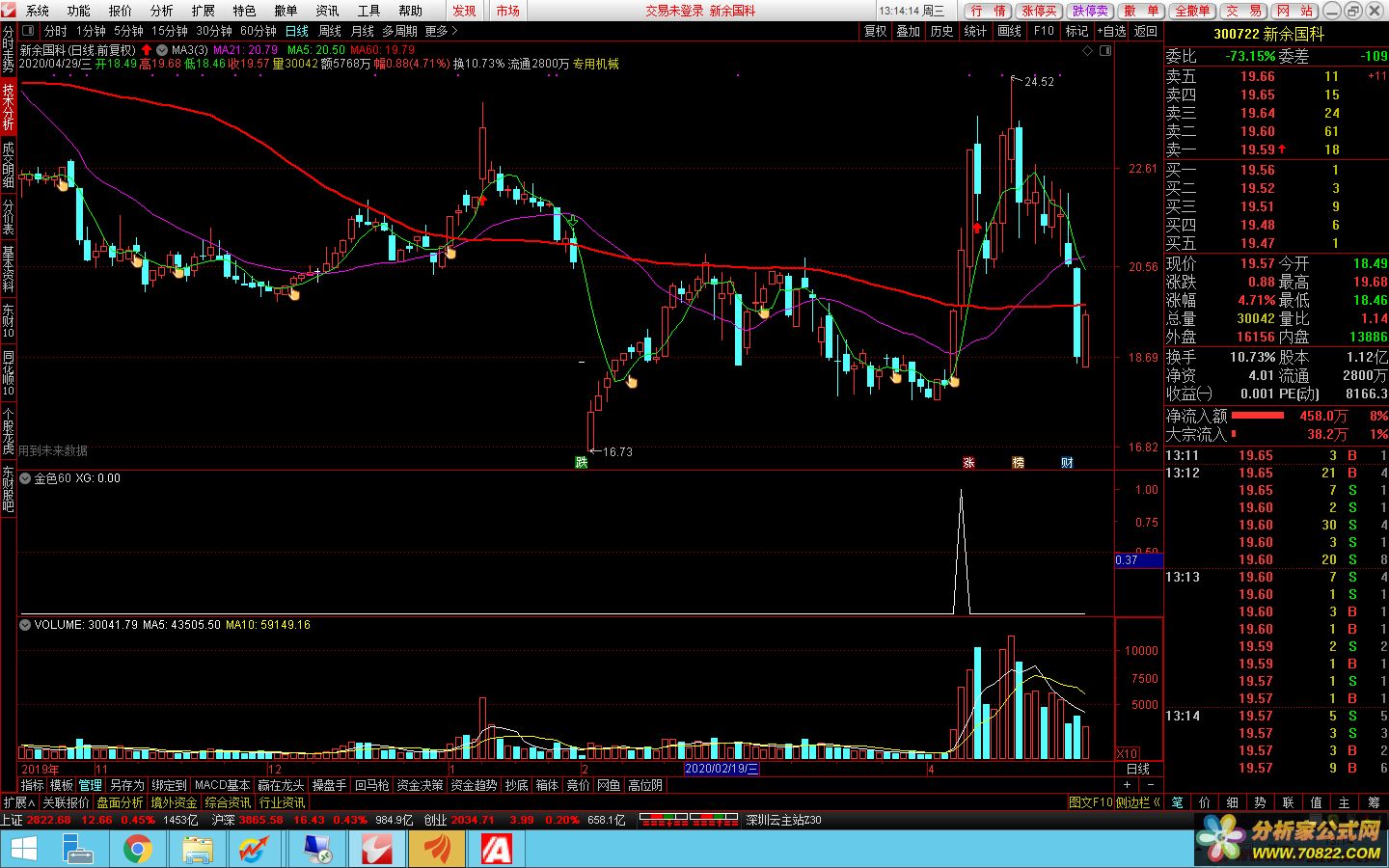The width and height of the screenshot is (1389, 868).
Task: Open the 系统 menu
Action: pos(37,11)
